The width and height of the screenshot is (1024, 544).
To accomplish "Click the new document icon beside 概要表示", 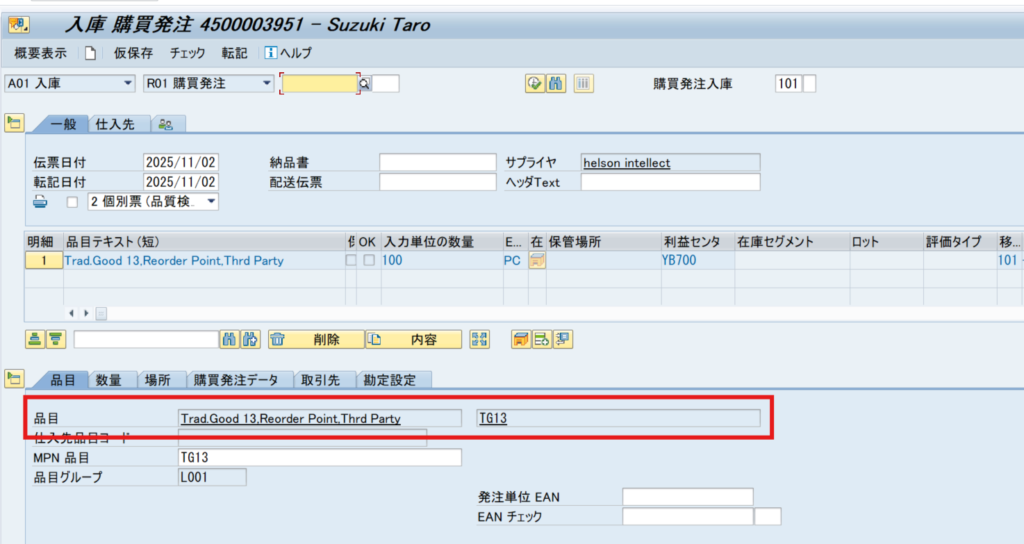I will point(90,53).
